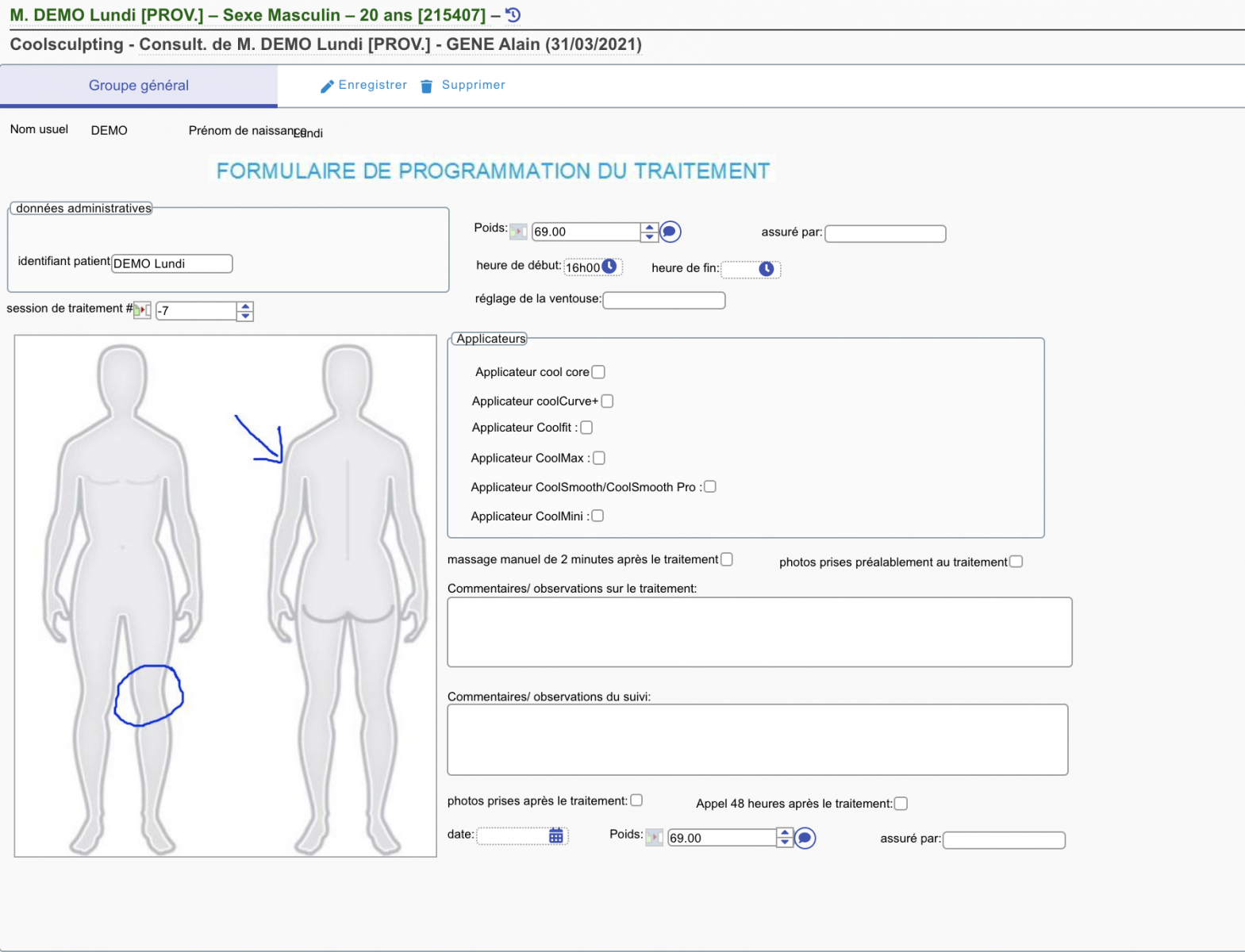Viewport: 1245px width, 952px height.
Task: Check the Applicateur cool core checkbox
Action: point(598,372)
